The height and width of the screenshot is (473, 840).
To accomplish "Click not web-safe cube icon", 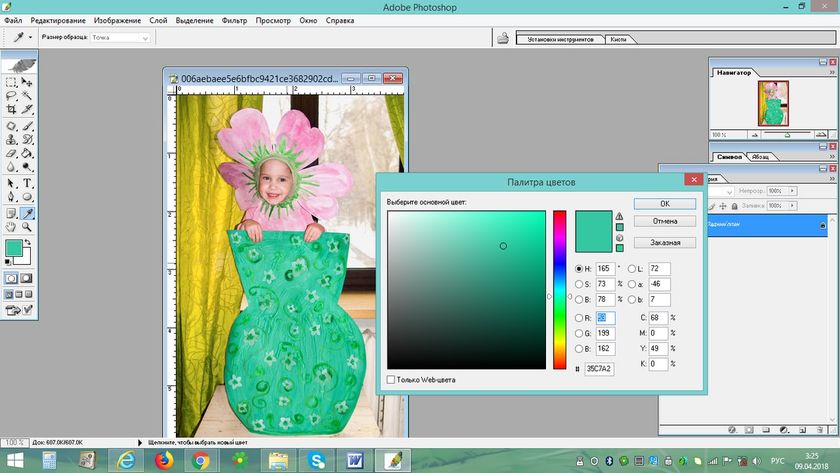I will [619, 238].
